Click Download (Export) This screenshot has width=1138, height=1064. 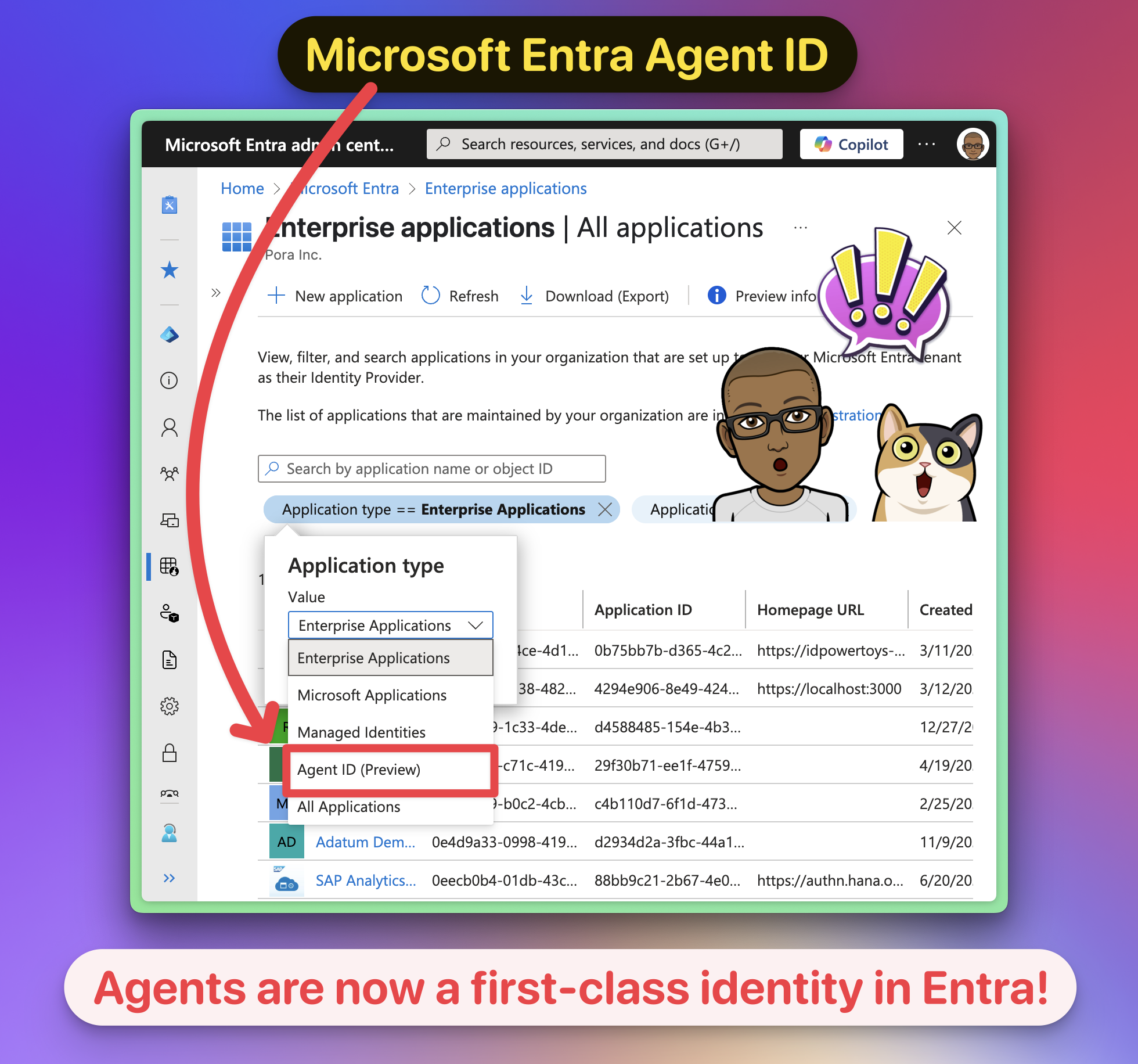[x=593, y=296]
